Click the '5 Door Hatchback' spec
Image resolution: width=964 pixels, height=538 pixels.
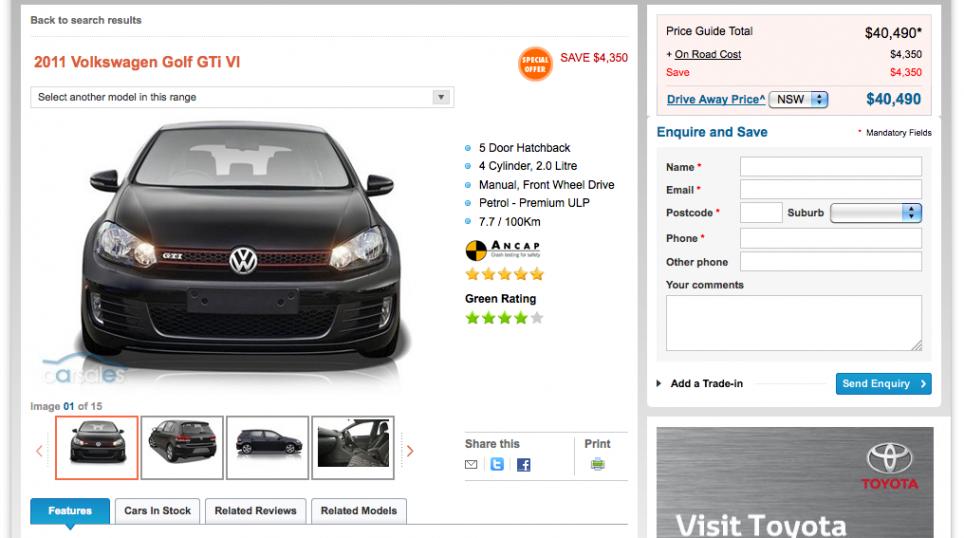coord(524,148)
